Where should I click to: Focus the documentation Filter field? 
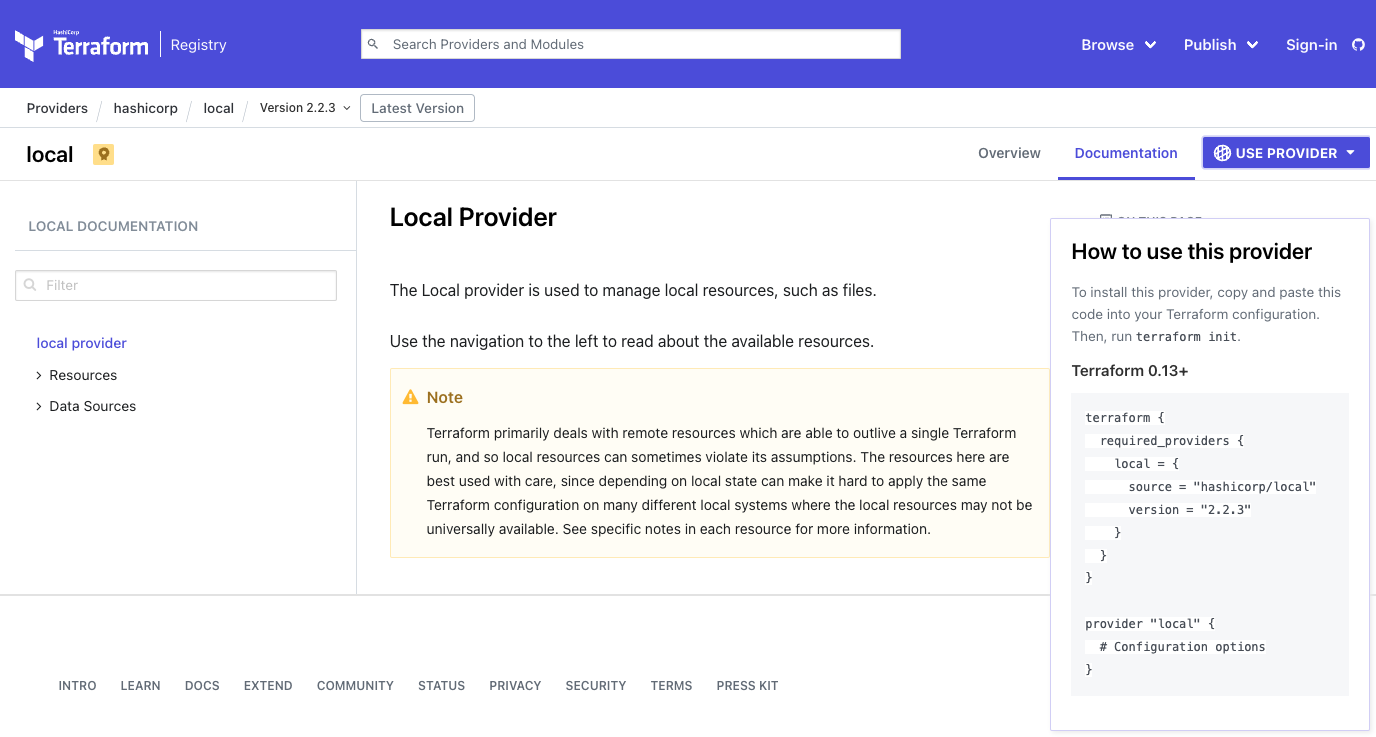point(176,285)
